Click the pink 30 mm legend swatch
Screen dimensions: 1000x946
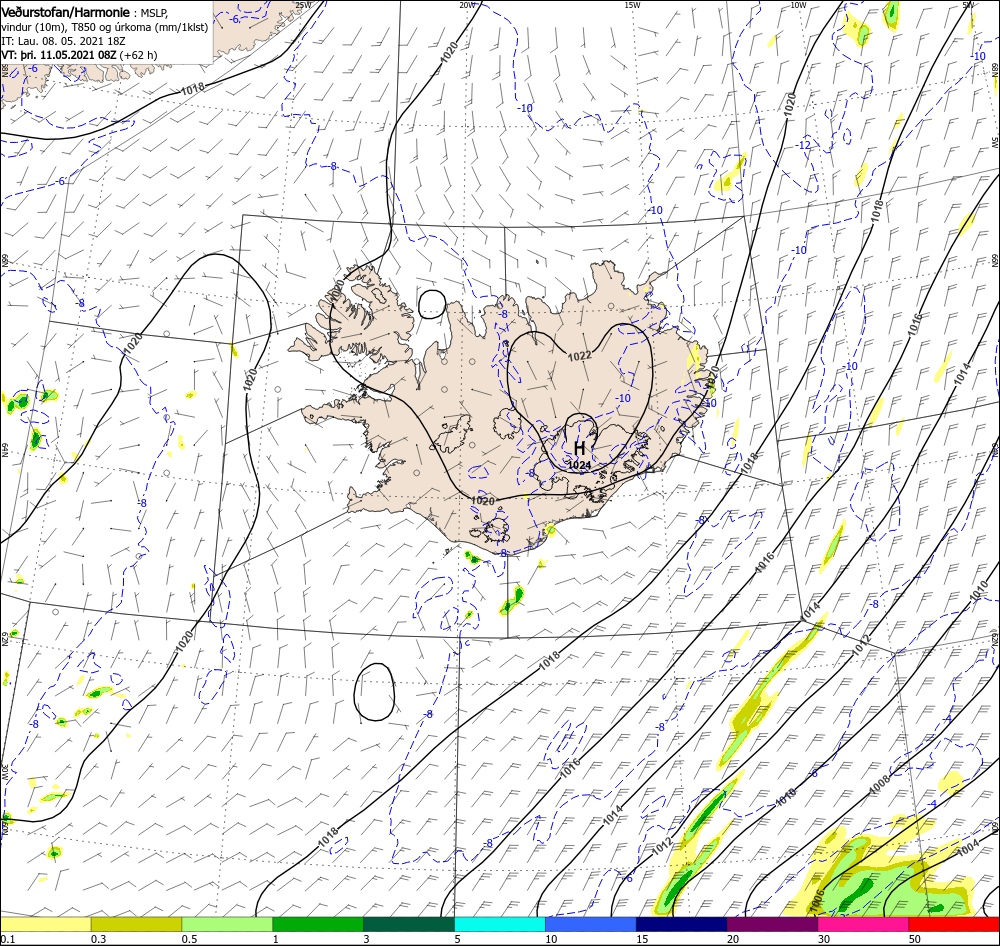pos(864,924)
